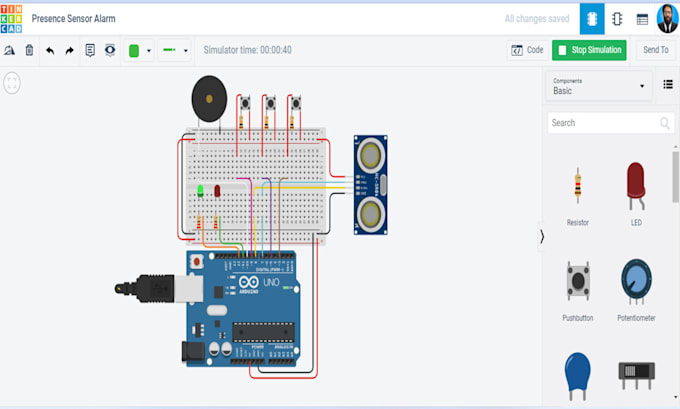This screenshot has width=680, height=409.
Task: Open the schematic view
Action: click(x=617, y=19)
